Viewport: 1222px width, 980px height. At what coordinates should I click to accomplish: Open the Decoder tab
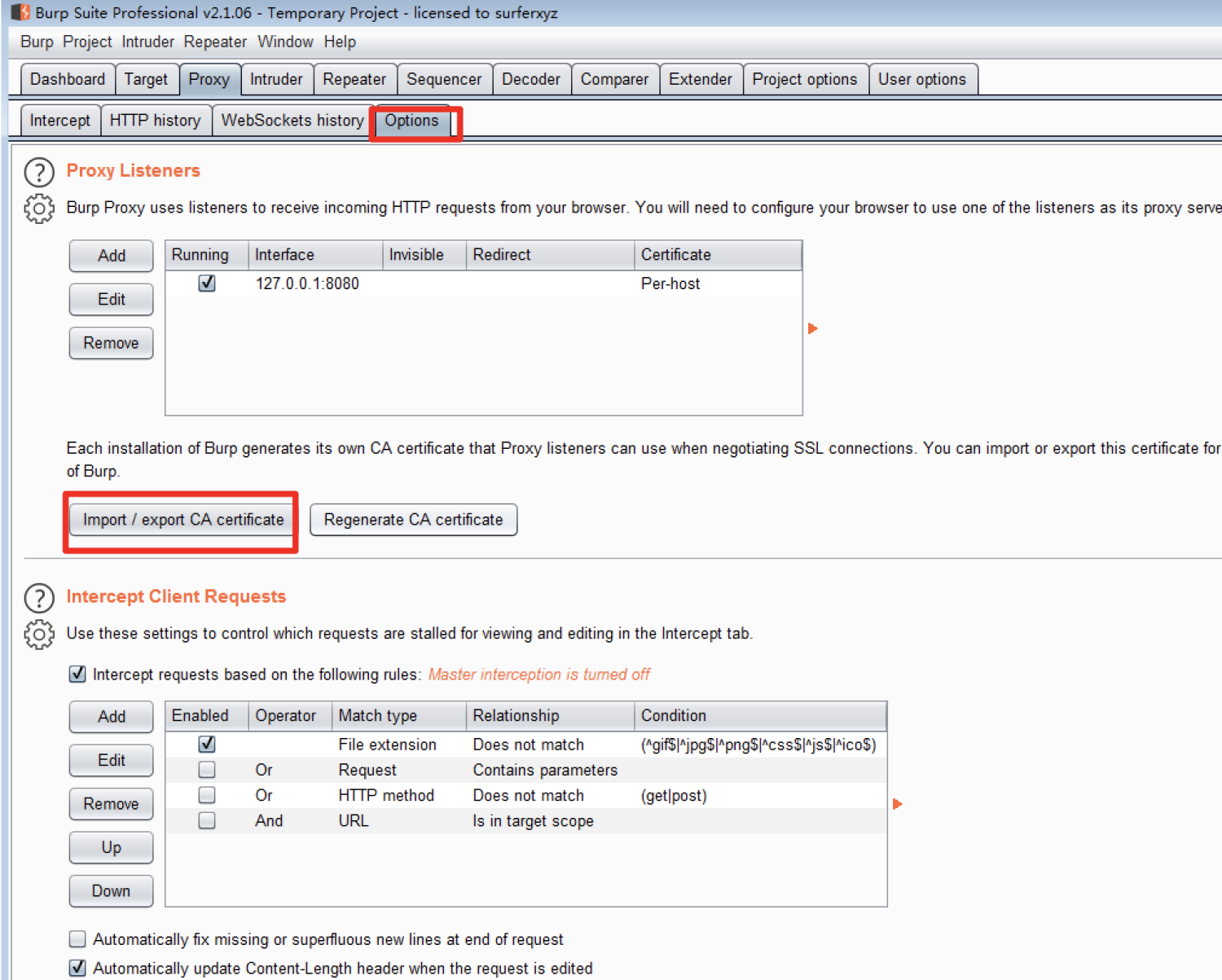(531, 79)
